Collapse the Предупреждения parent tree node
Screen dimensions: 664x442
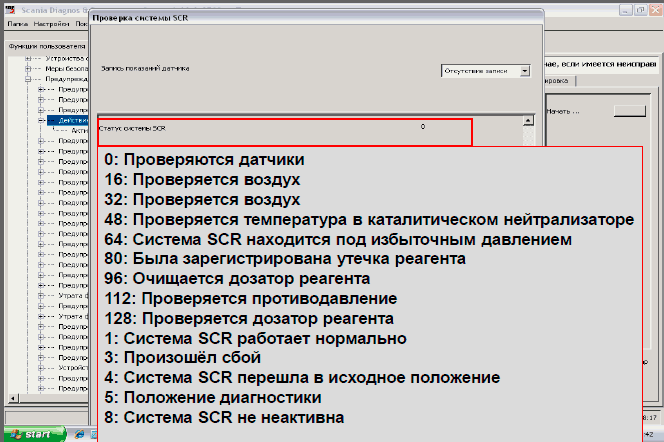click(x=27, y=79)
